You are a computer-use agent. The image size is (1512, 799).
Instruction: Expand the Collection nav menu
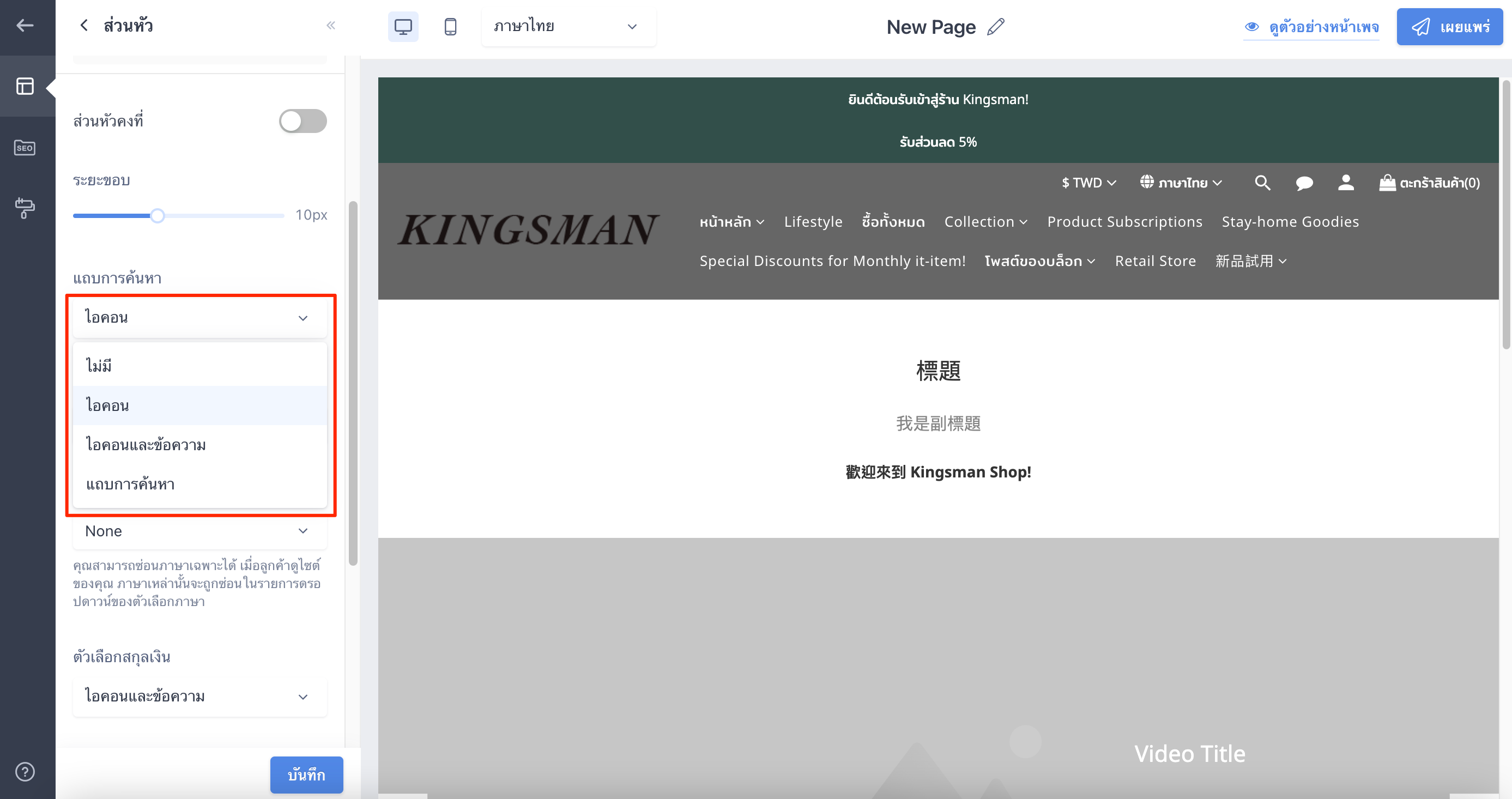pyautogui.click(x=986, y=222)
